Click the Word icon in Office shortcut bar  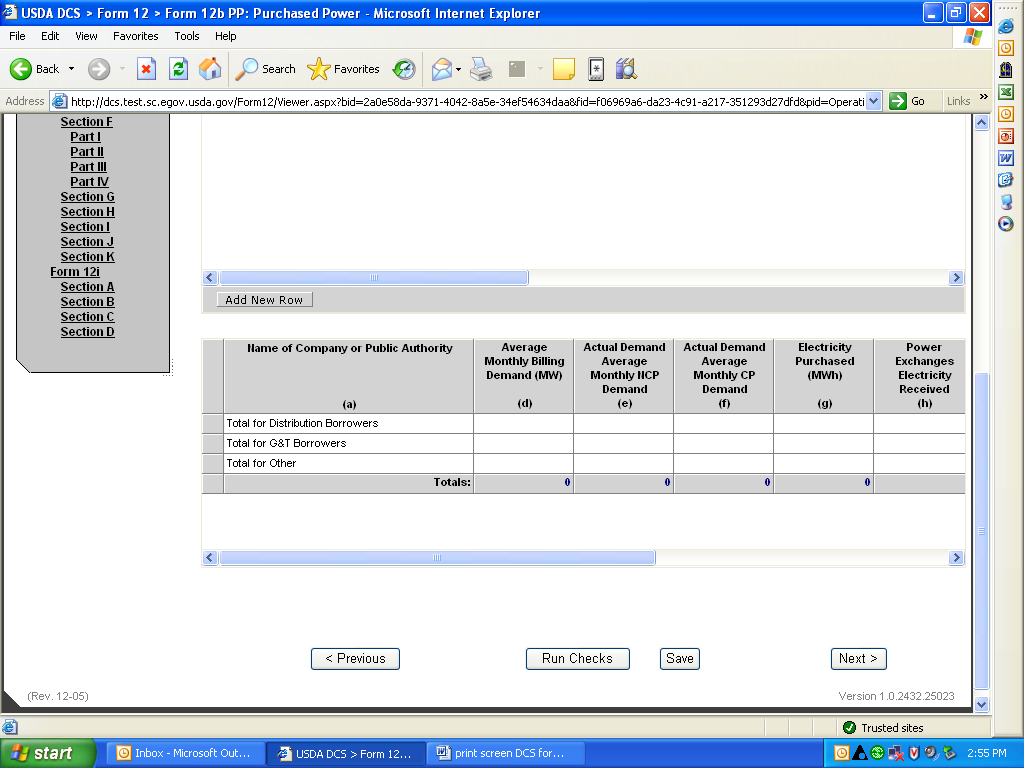(x=1006, y=158)
